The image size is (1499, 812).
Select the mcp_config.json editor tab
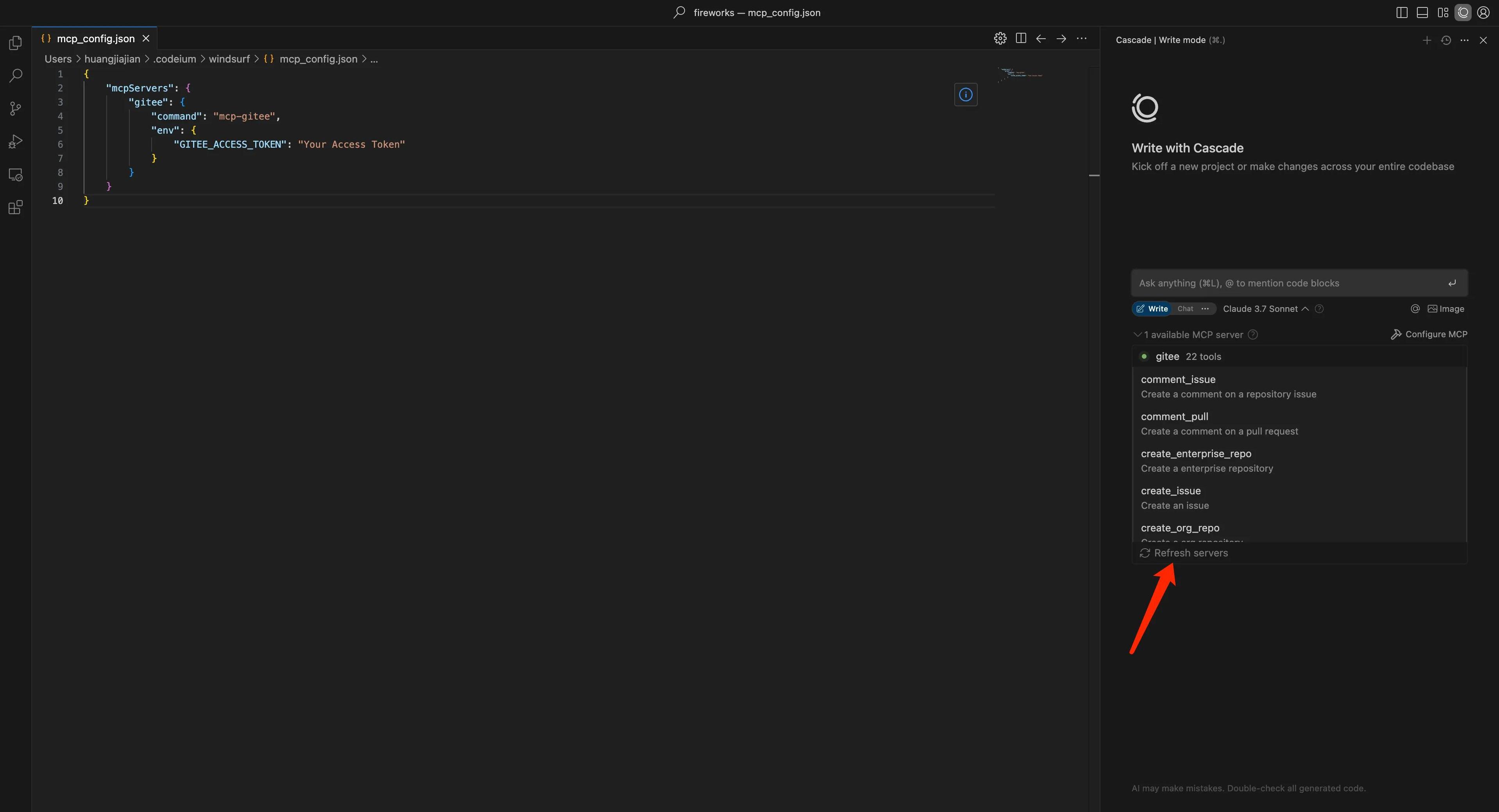point(95,38)
